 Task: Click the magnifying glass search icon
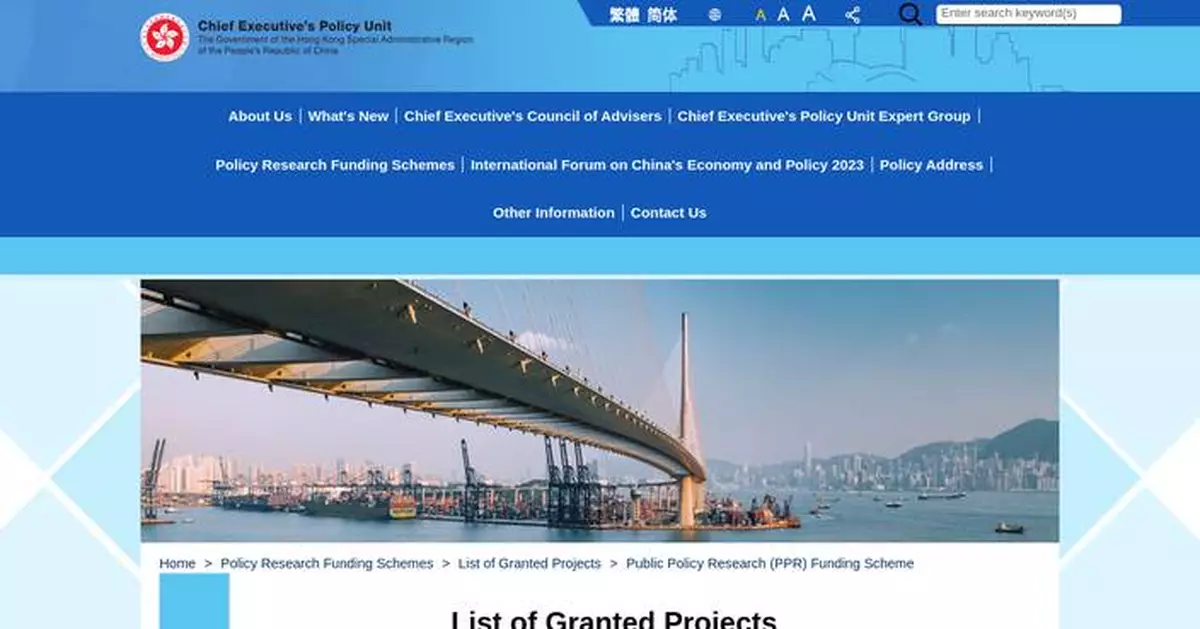[x=910, y=14]
